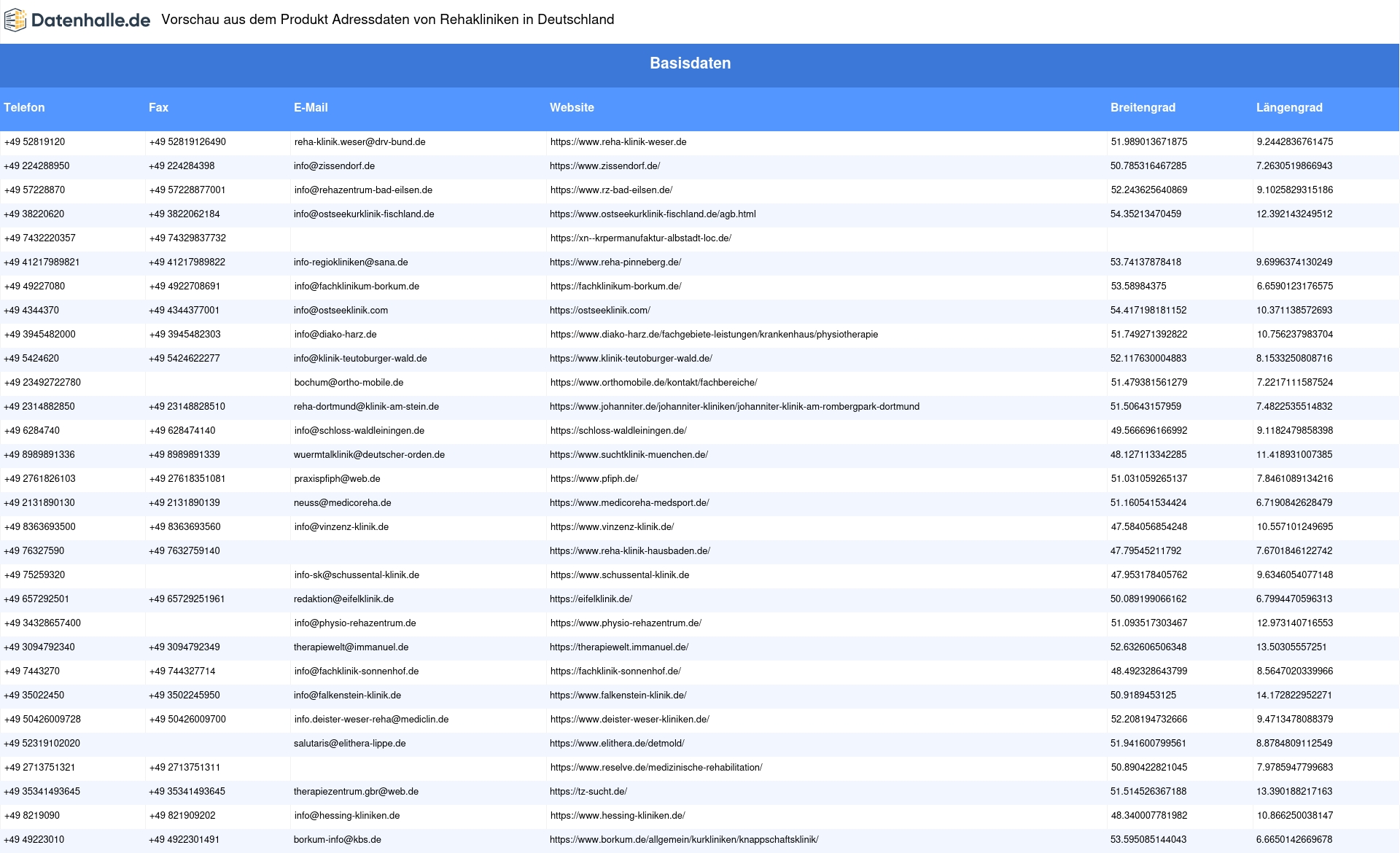Open reselve.de medizinische-rehabilitation link
1400x853 pixels.
pos(656,768)
